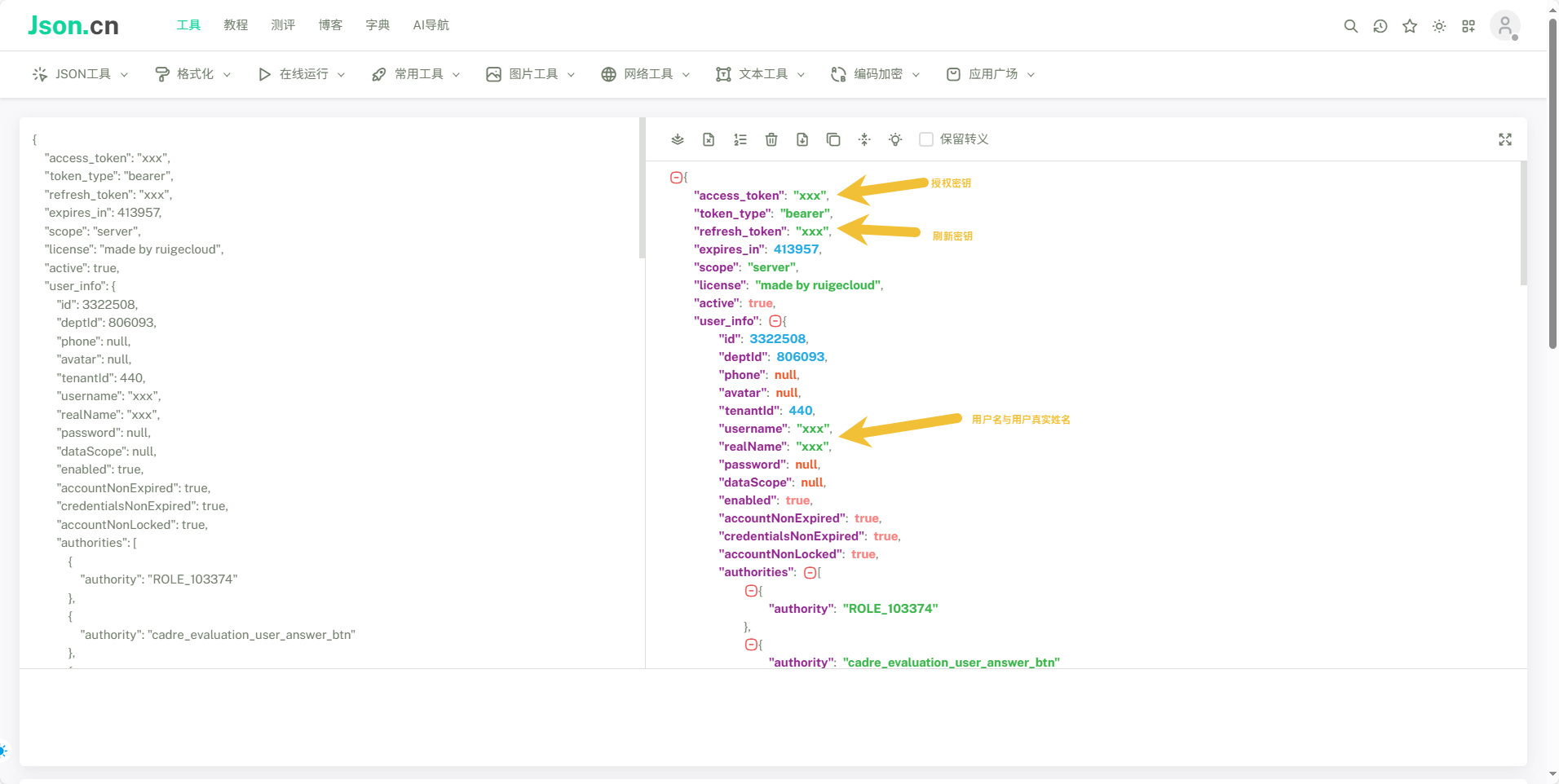Screen dimensions: 1559x784
Task: Open search with the magnifier icon
Action: pyautogui.click(x=1351, y=26)
